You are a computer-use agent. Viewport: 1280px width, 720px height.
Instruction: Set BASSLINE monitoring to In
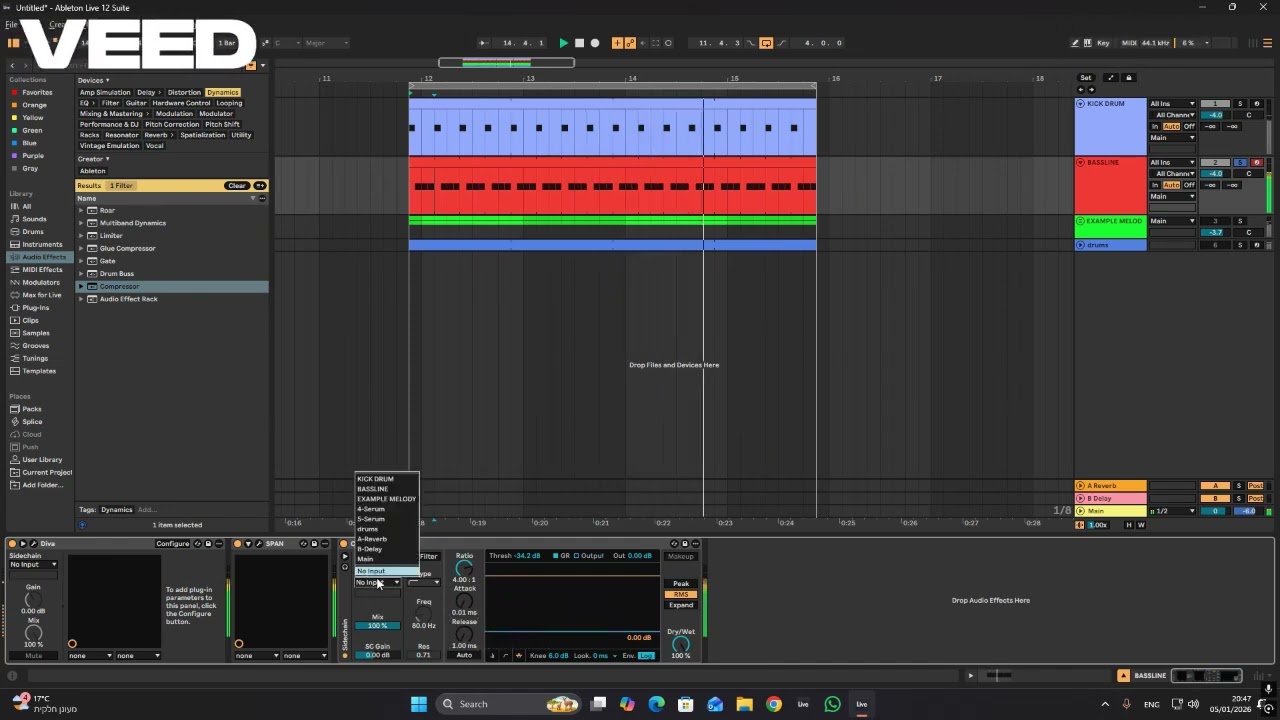click(x=1155, y=185)
